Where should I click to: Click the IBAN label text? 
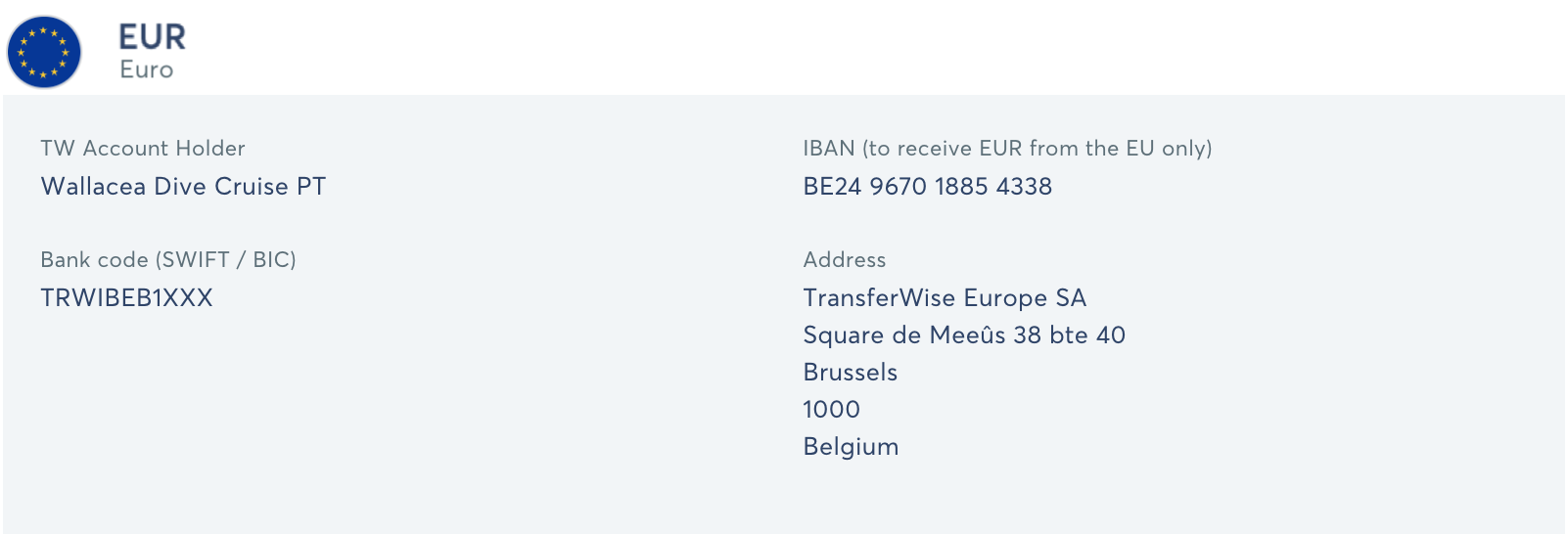pyautogui.click(x=1007, y=149)
